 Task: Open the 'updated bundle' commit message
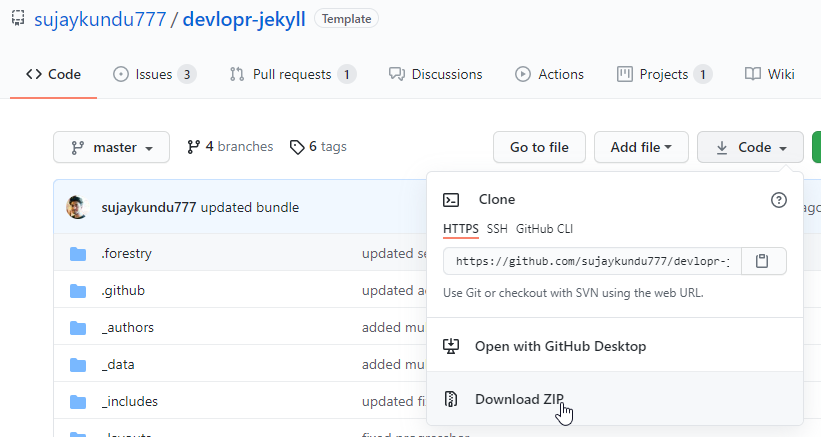(x=250, y=207)
